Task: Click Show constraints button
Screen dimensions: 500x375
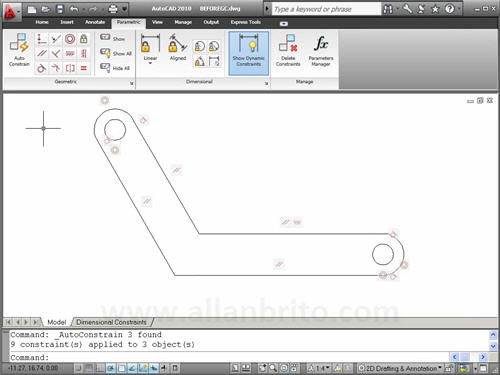Action: point(113,38)
